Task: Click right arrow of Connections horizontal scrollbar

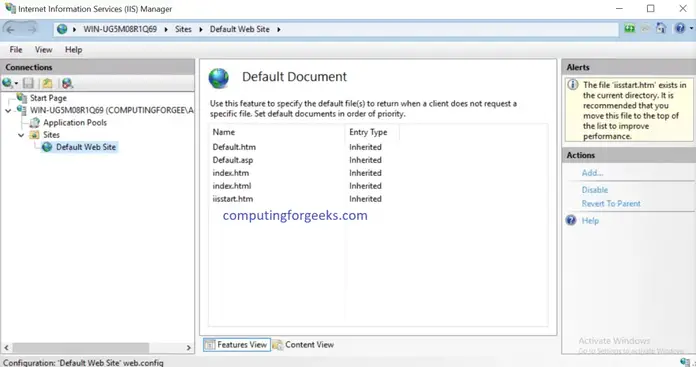Action: [x=188, y=348]
